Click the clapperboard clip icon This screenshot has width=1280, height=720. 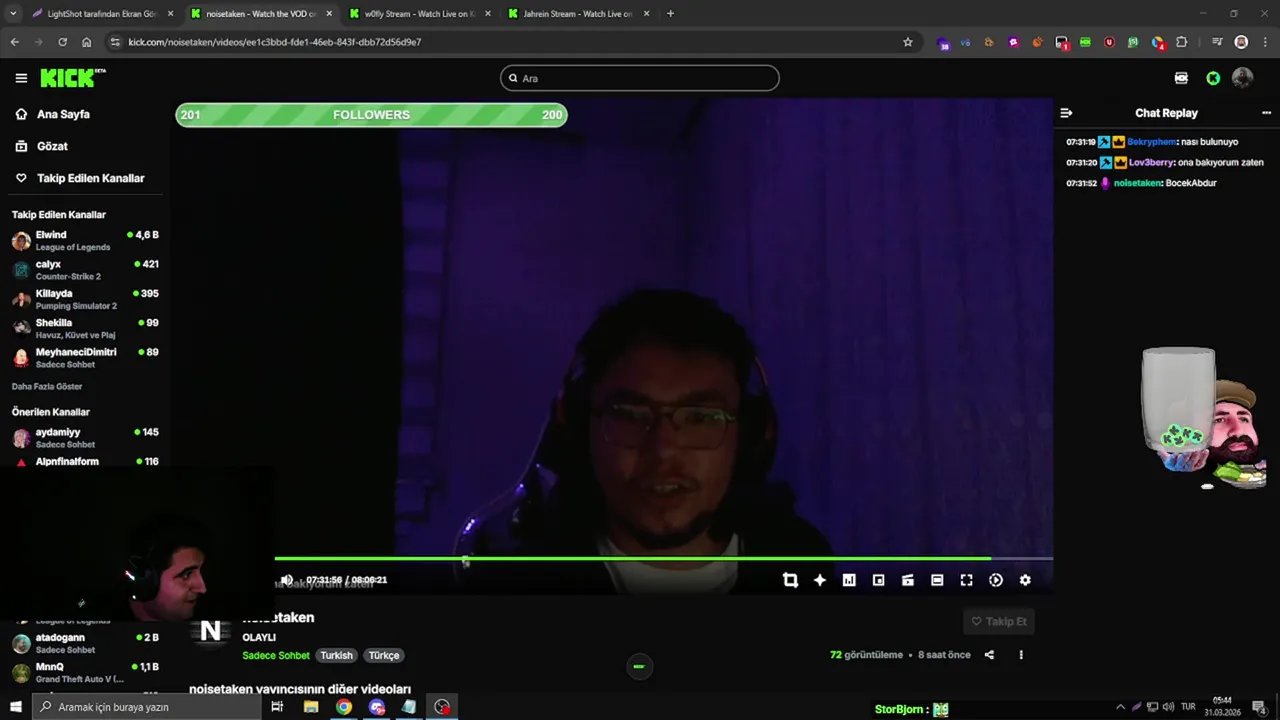coord(908,580)
